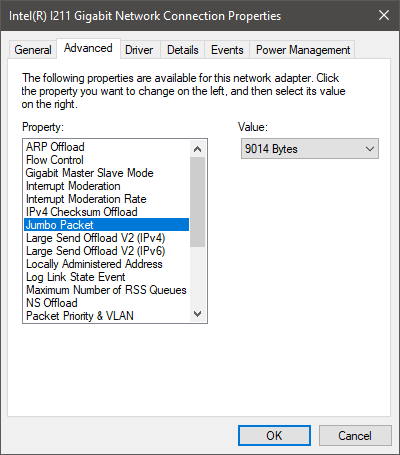This screenshot has width=400, height=455.
Task: Close the properties dialog window
Action: point(384,15)
